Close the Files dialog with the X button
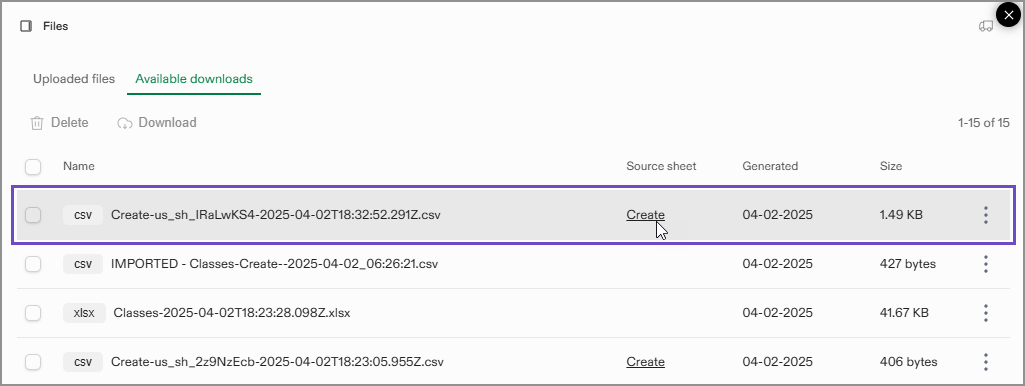 1009,14
